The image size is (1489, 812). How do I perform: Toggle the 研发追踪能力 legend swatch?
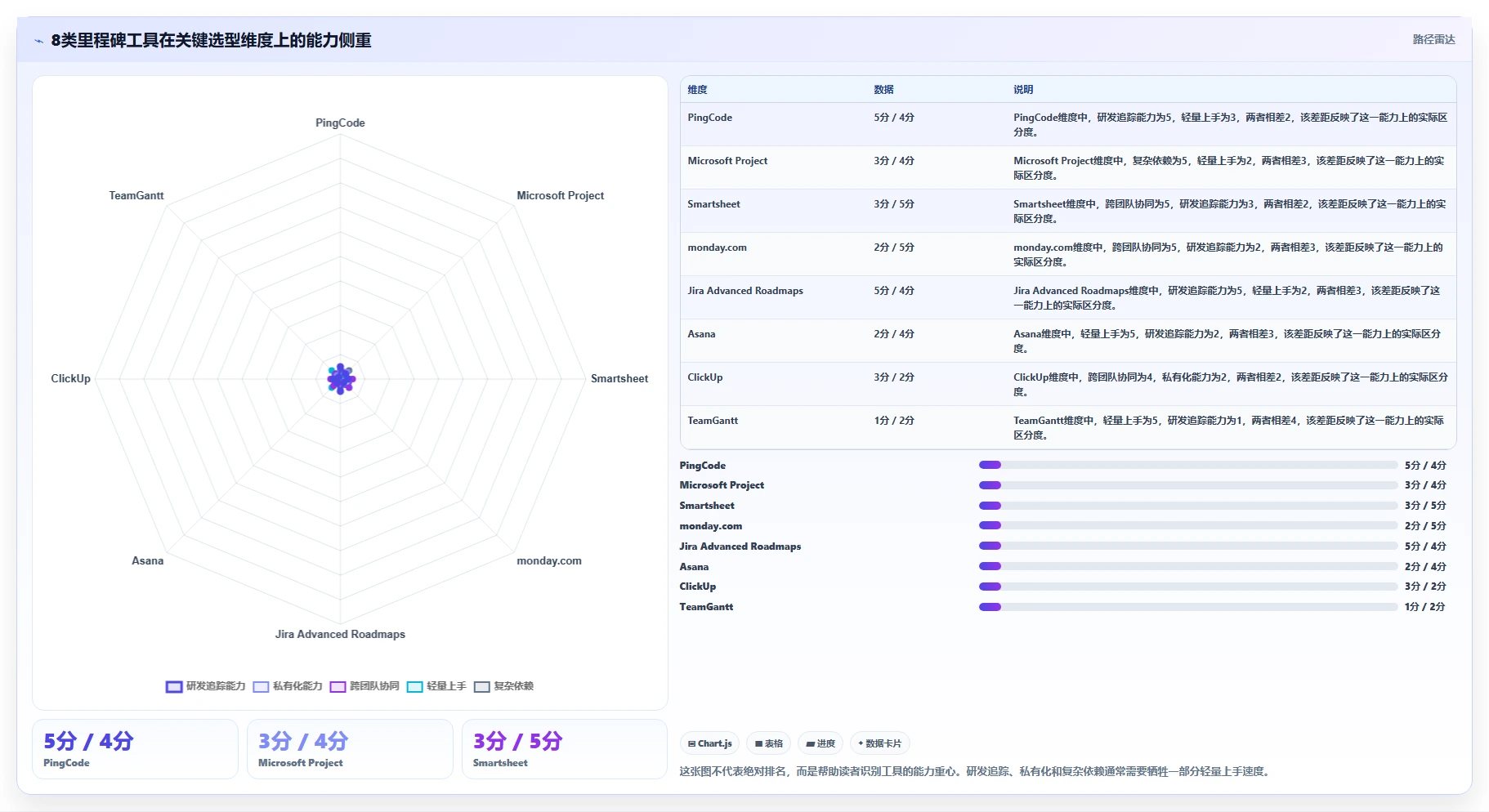173,687
